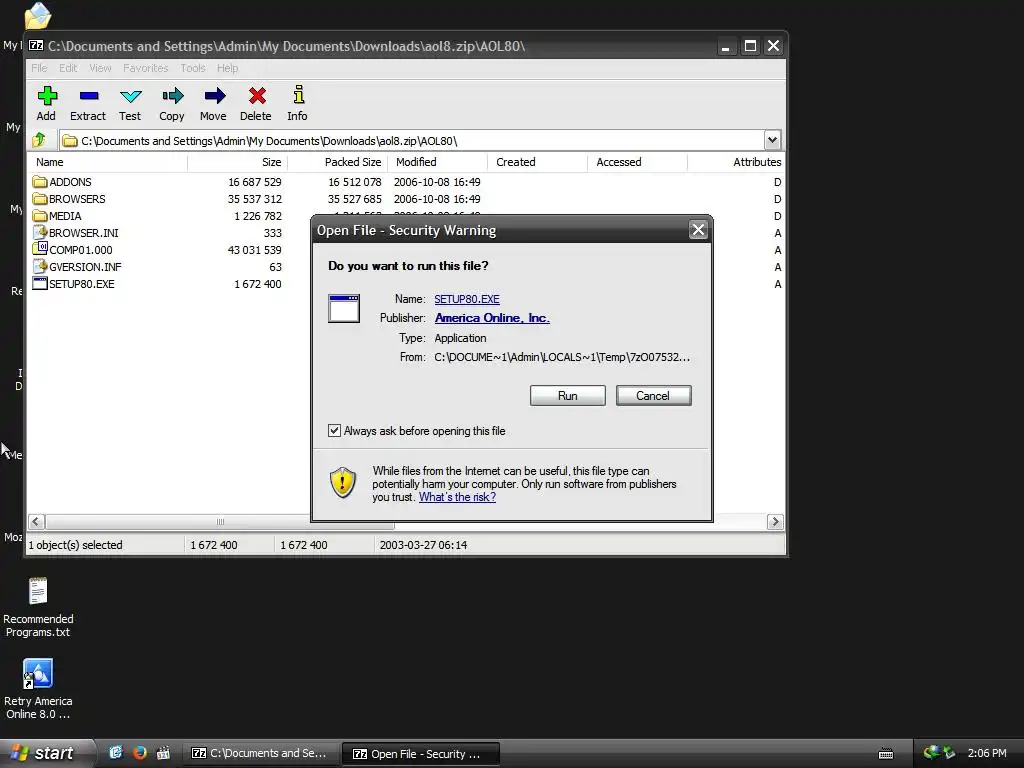Sort by the Attributes column header
This screenshot has width=1024, height=768.
point(736,162)
